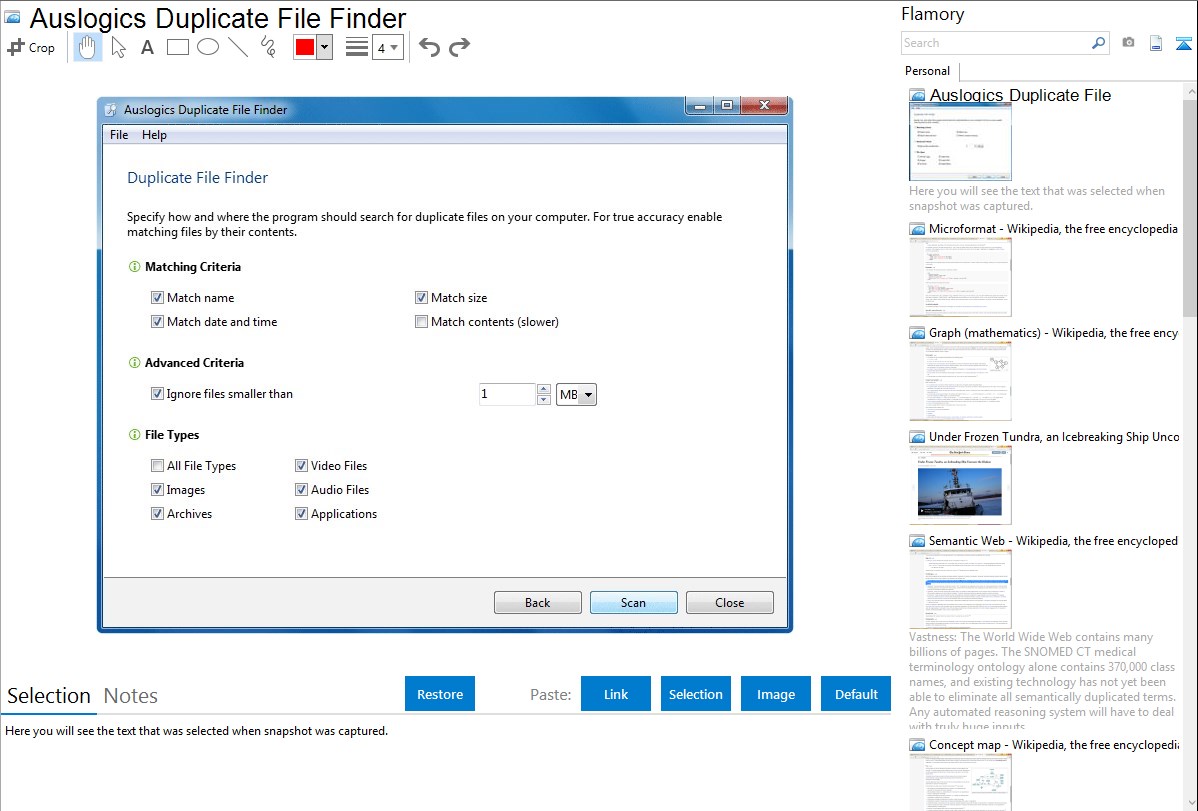
Task: Uncheck Applications file type
Action: (301, 514)
